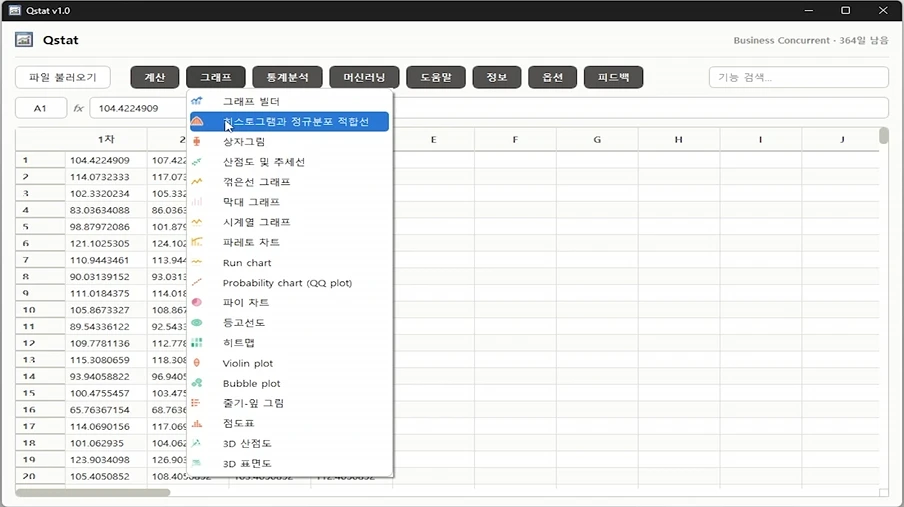The image size is (904, 507).
Task: Open the 옵션 dropdown
Action: (552, 77)
